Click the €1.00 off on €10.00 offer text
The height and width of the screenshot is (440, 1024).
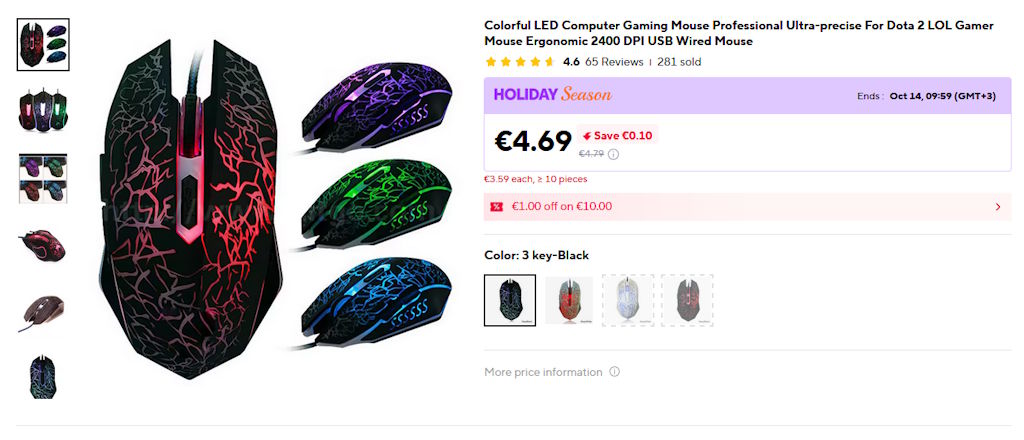coord(562,207)
